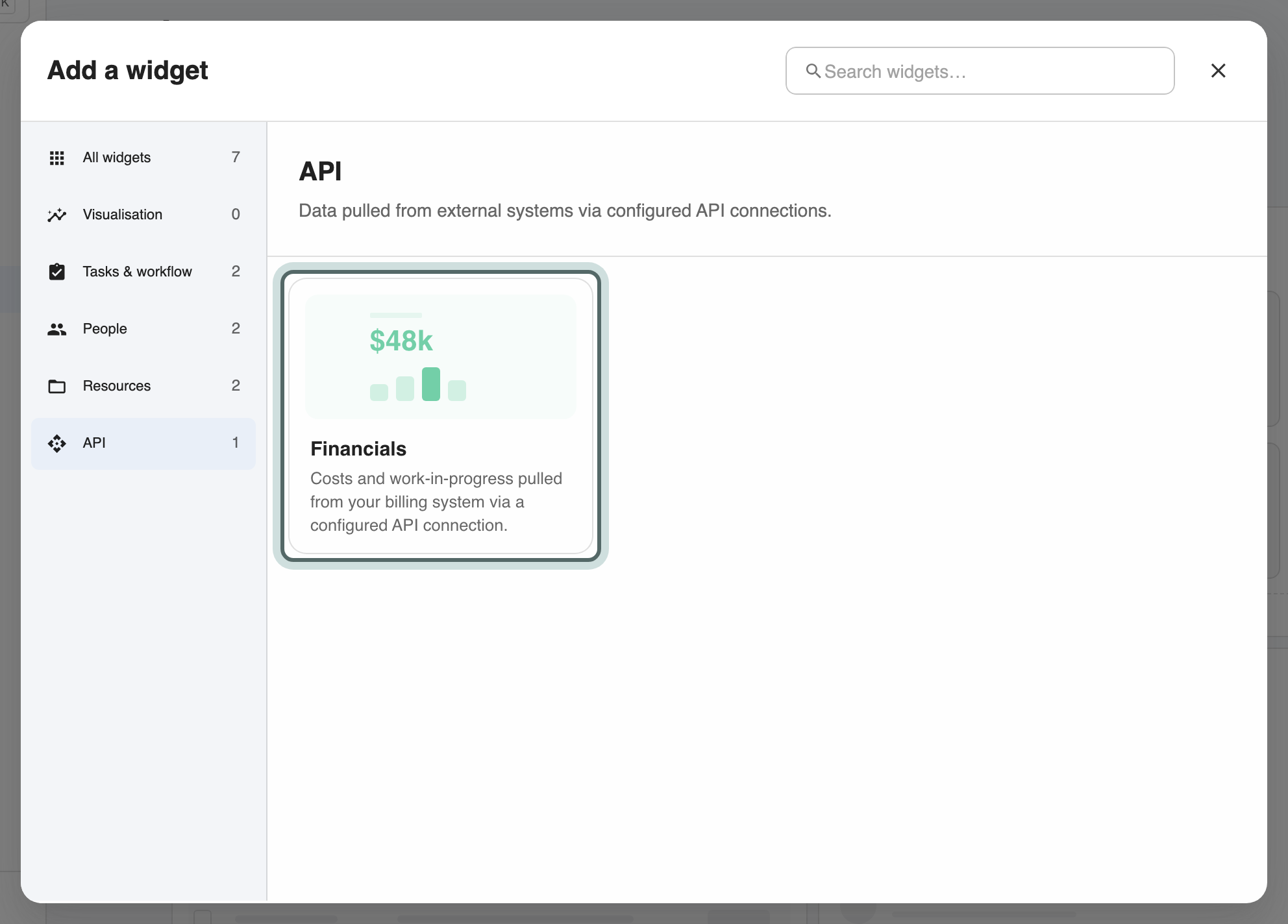Image resolution: width=1288 pixels, height=924 pixels.
Task: Click the magnifier icon in search box
Action: [x=813, y=71]
